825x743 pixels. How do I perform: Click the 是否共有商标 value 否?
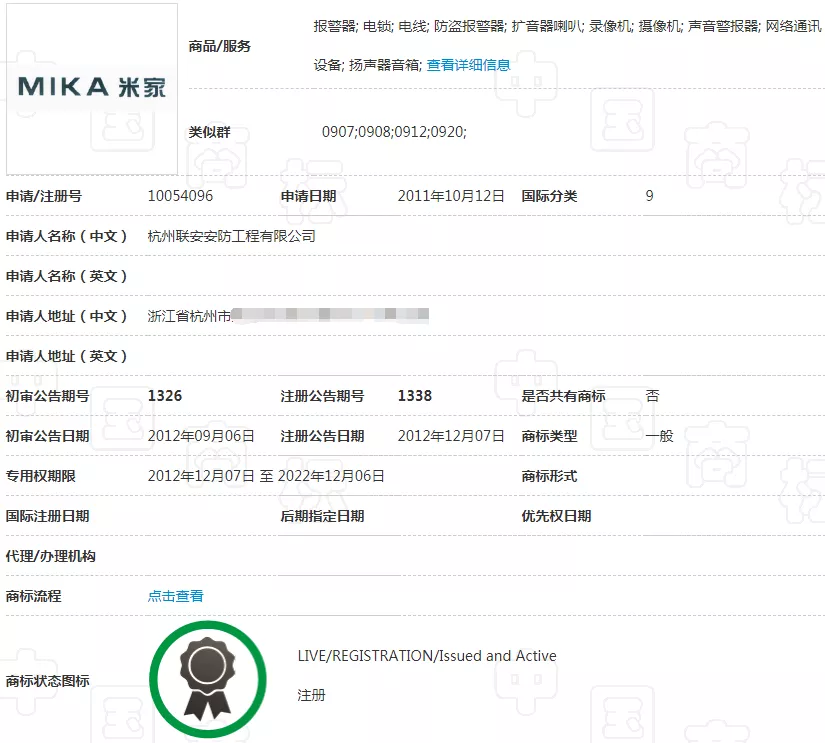pyautogui.click(x=653, y=396)
